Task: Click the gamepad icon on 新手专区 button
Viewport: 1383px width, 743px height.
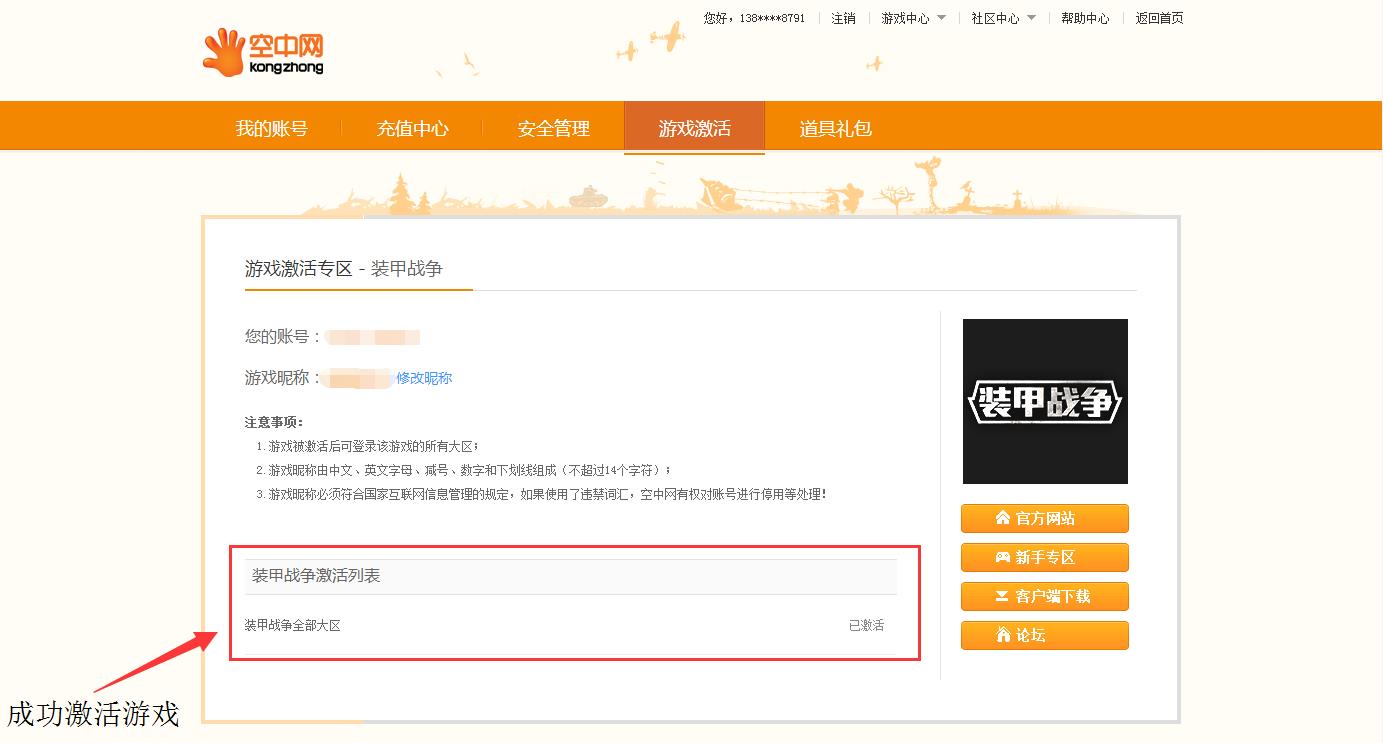Action: 1002,557
